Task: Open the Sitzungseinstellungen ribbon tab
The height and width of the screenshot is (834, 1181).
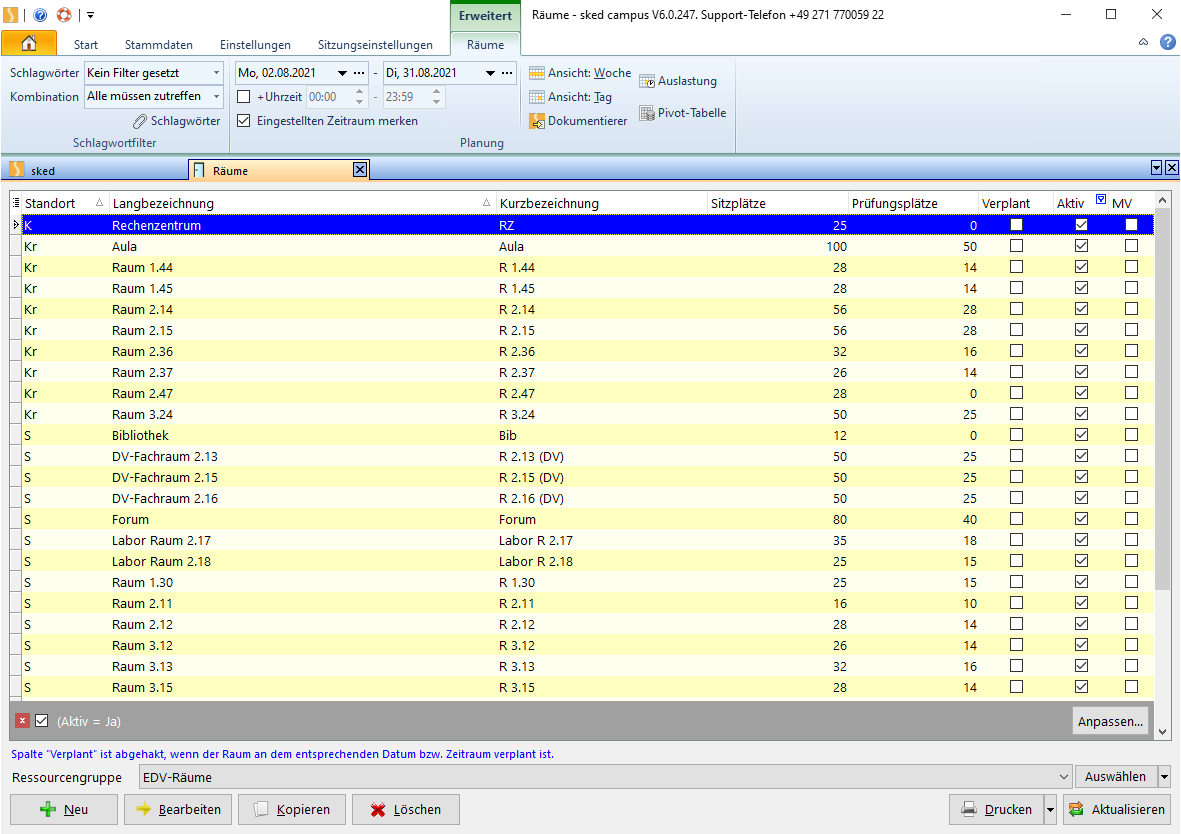Action: tap(375, 45)
